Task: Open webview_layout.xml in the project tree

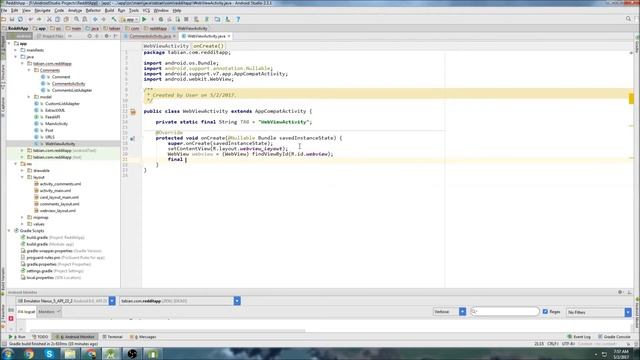Action: click(58, 211)
